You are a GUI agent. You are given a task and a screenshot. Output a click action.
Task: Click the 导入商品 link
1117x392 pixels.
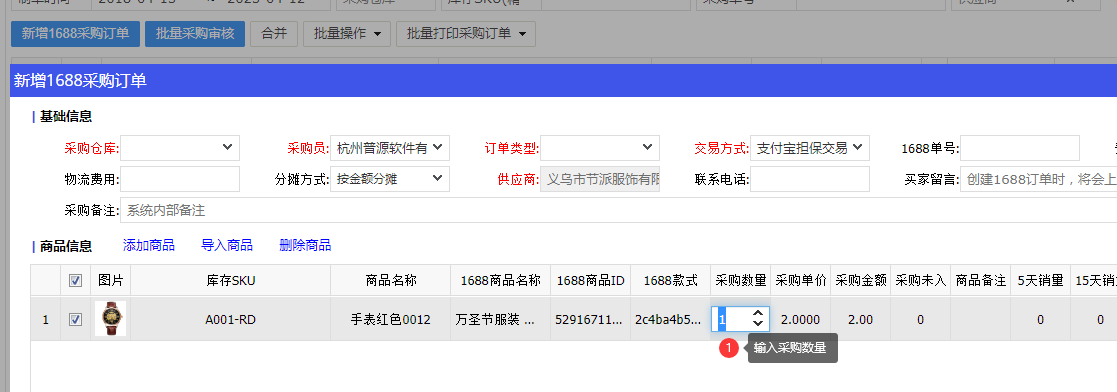227,245
